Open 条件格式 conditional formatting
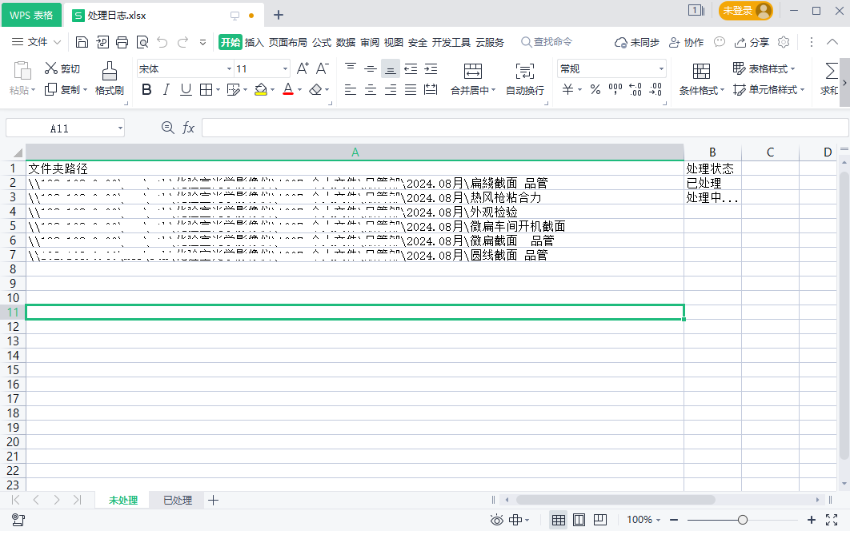This screenshot has width=851, height=533. tap(702, 79)
